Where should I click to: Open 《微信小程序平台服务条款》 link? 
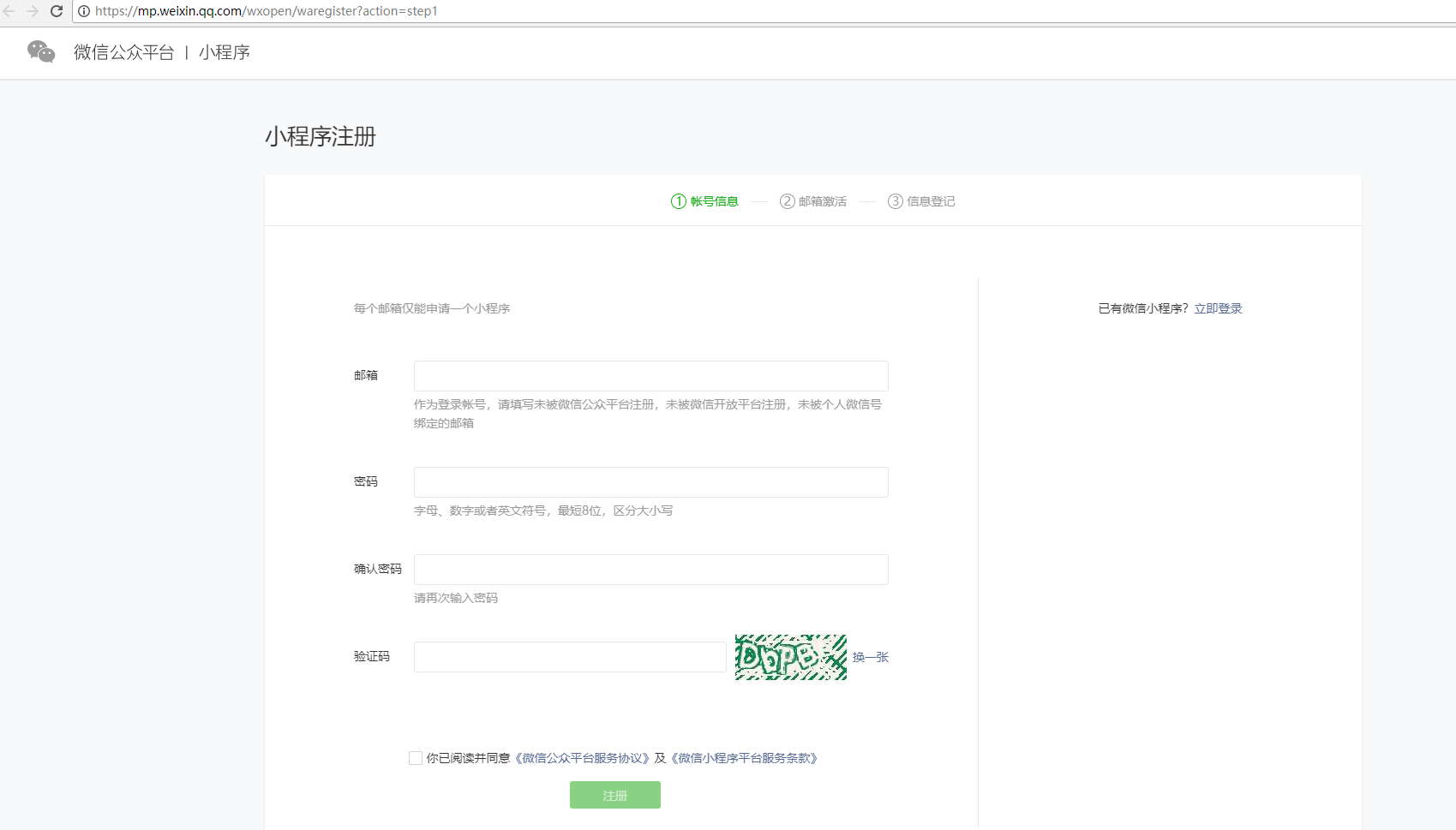[x=744, y=758]
